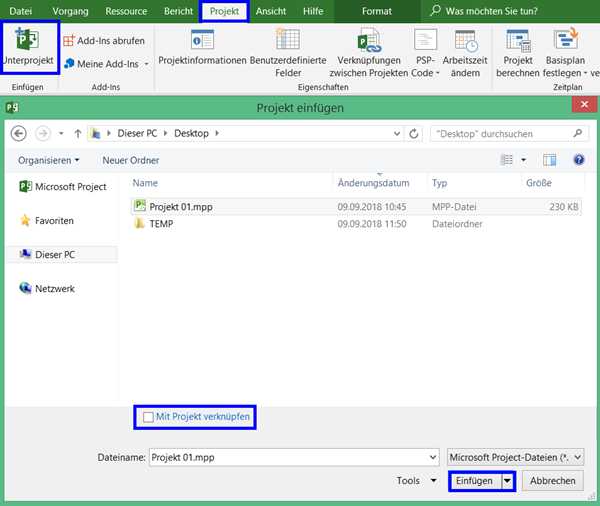Select Netzwerk in the navigation pane

[x=54, y=289]
